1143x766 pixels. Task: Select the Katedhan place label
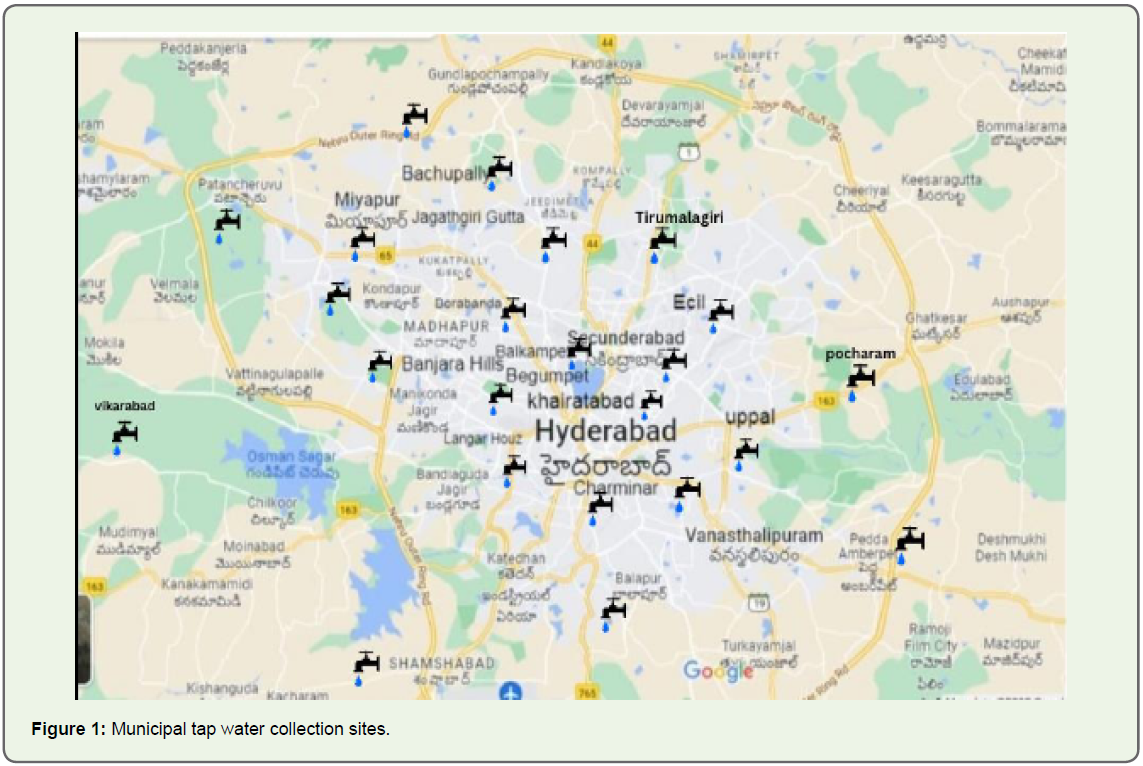tap(515, 558)
